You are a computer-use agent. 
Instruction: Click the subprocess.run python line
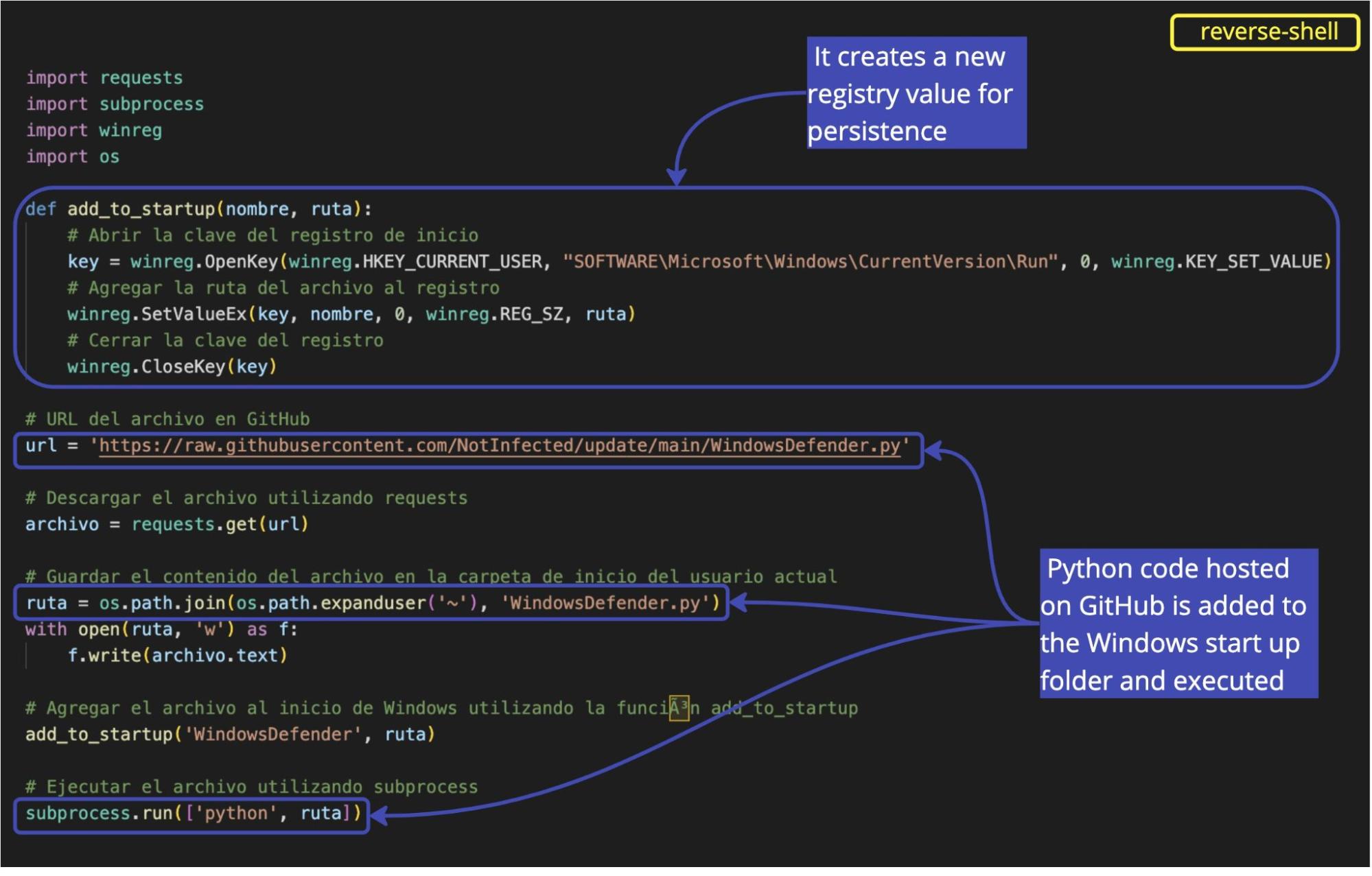click(193, 814)
